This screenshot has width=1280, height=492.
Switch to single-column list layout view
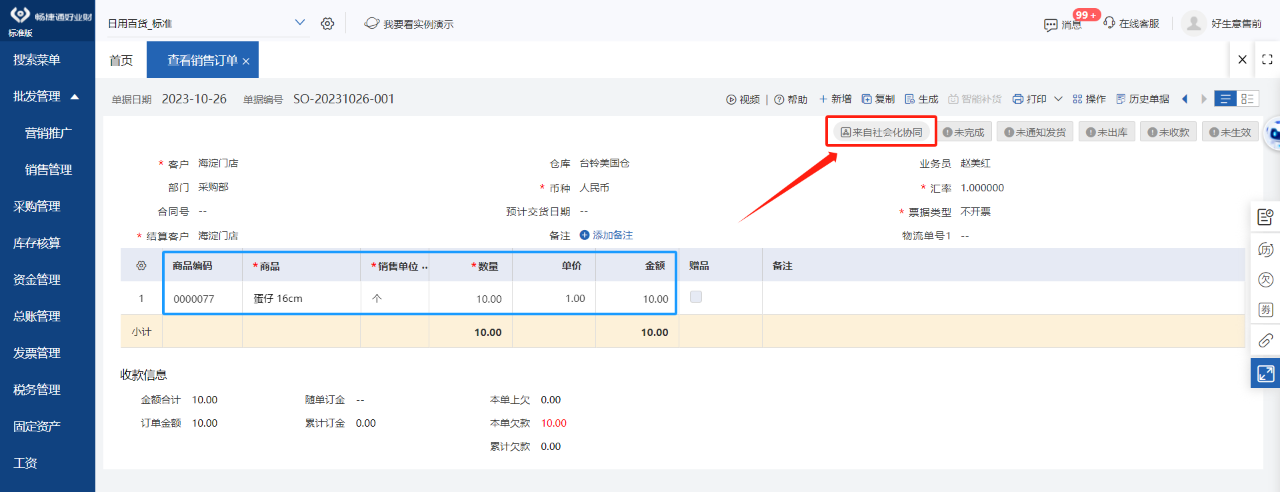[x=1226, y=99]
